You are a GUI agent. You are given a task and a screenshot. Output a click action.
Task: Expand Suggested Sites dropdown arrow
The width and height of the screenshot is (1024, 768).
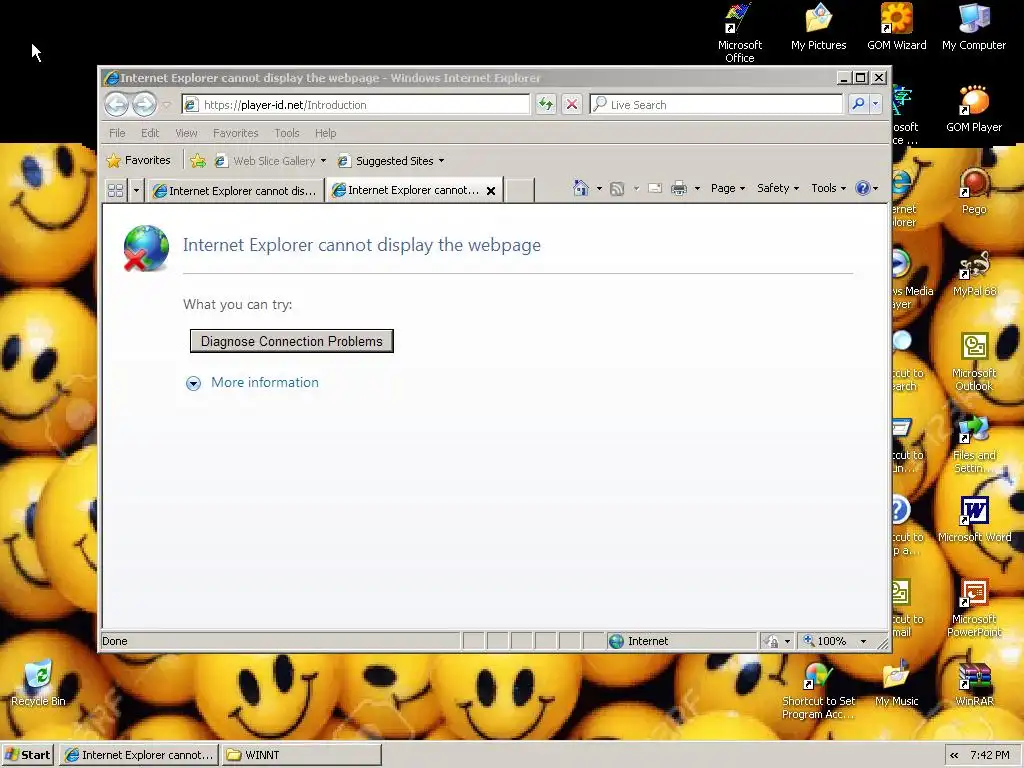[x=441, y=161]
